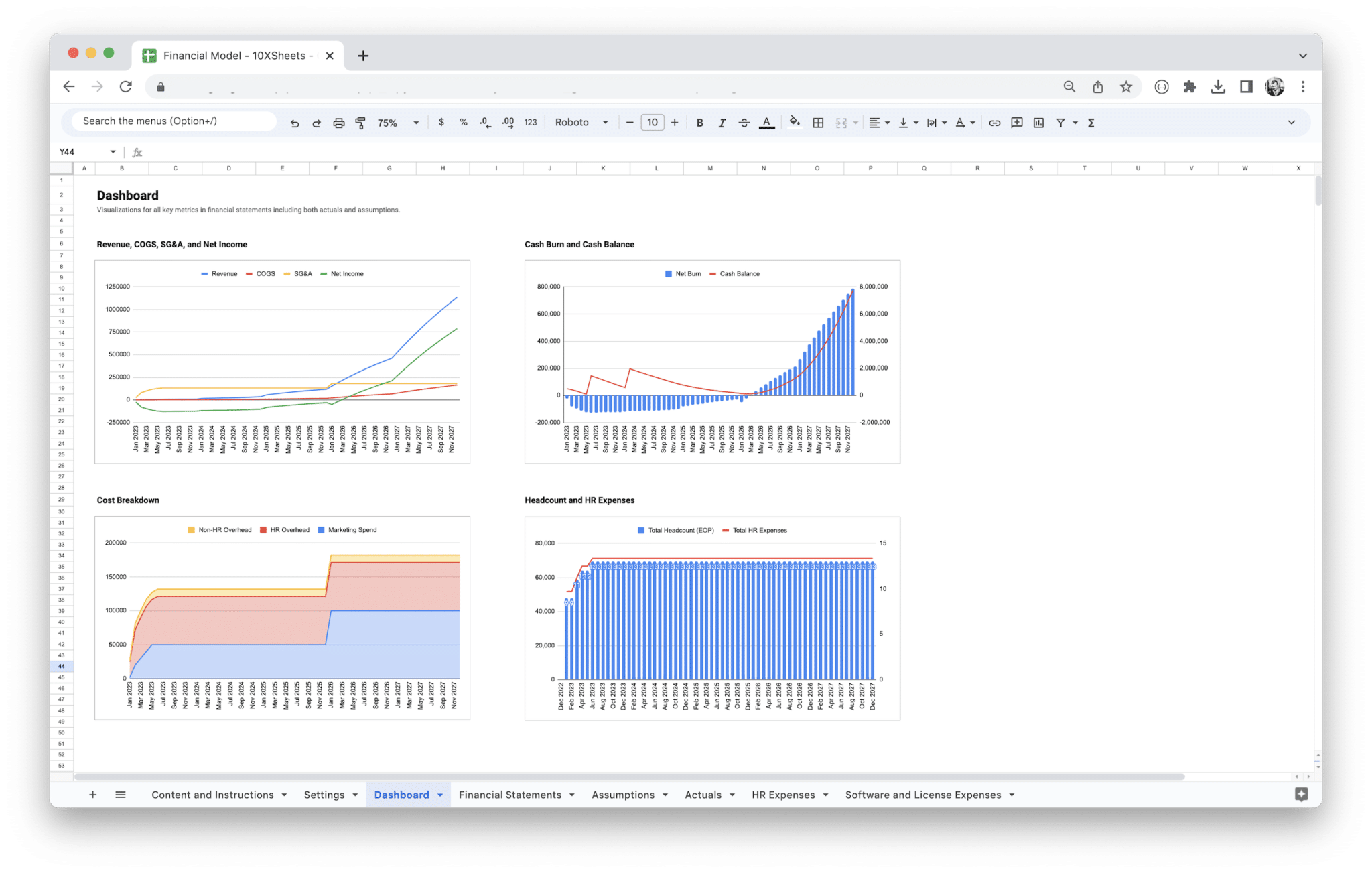
Task: Open the text color picker
Action: click(x=766, y=123)
